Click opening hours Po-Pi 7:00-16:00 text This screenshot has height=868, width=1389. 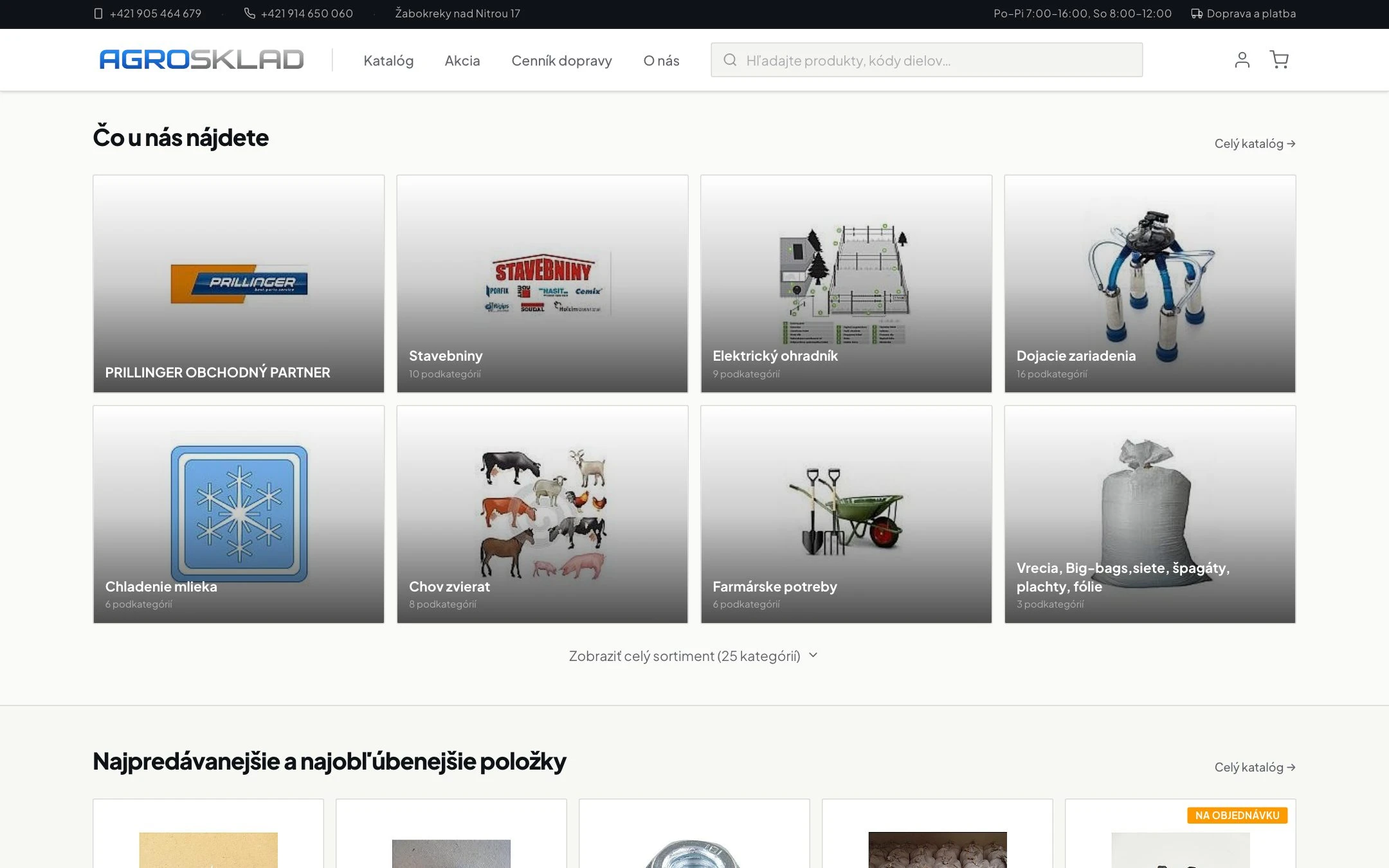point(1082,14)
